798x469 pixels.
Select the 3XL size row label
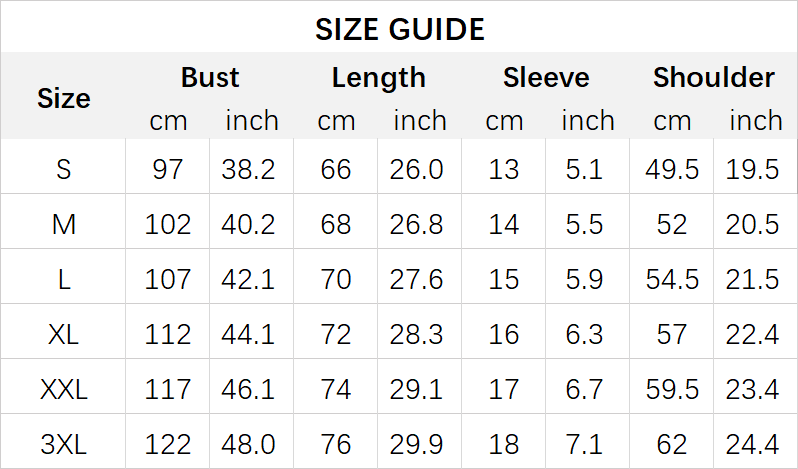point(64,444)
